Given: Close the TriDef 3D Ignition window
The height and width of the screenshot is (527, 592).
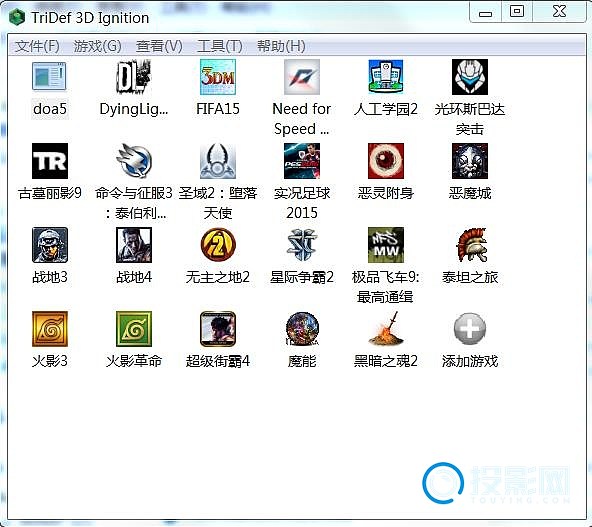Looking at the screenshot, I should click(x=559, y=12).
